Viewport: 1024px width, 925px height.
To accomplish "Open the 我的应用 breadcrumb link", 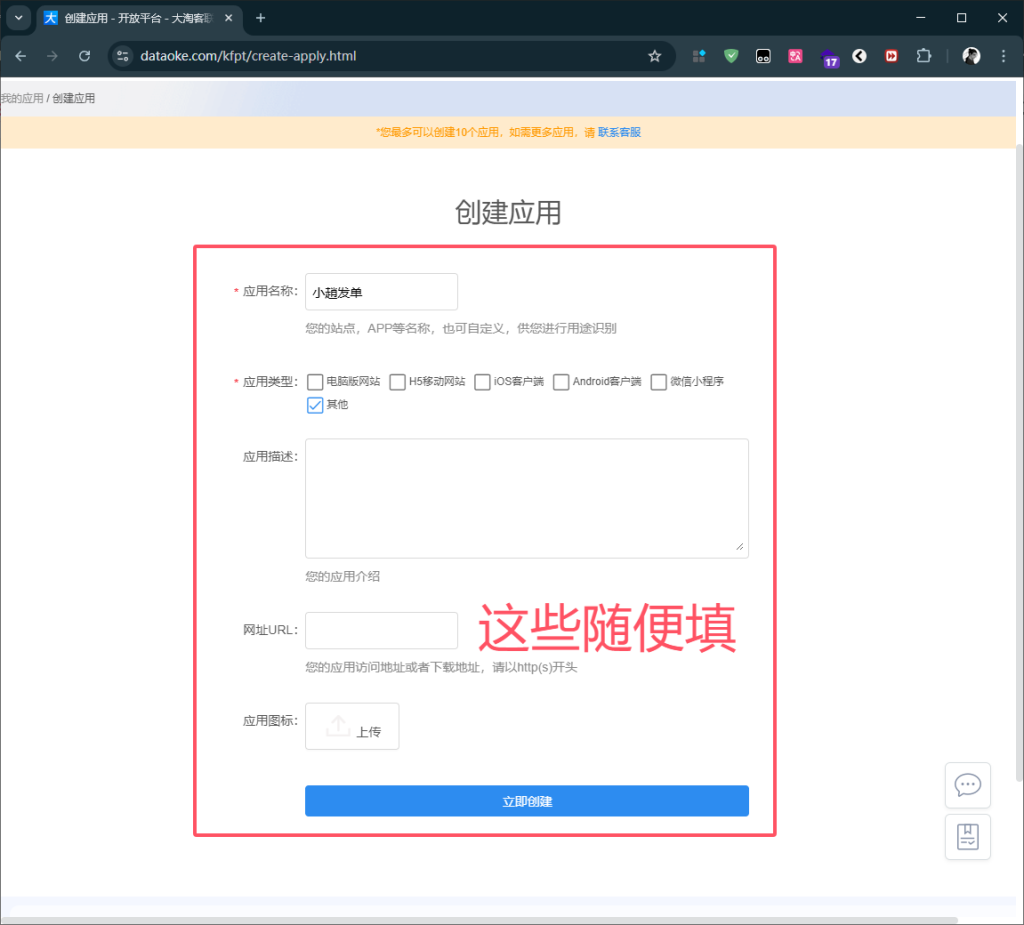I will (x=20, y=97).
